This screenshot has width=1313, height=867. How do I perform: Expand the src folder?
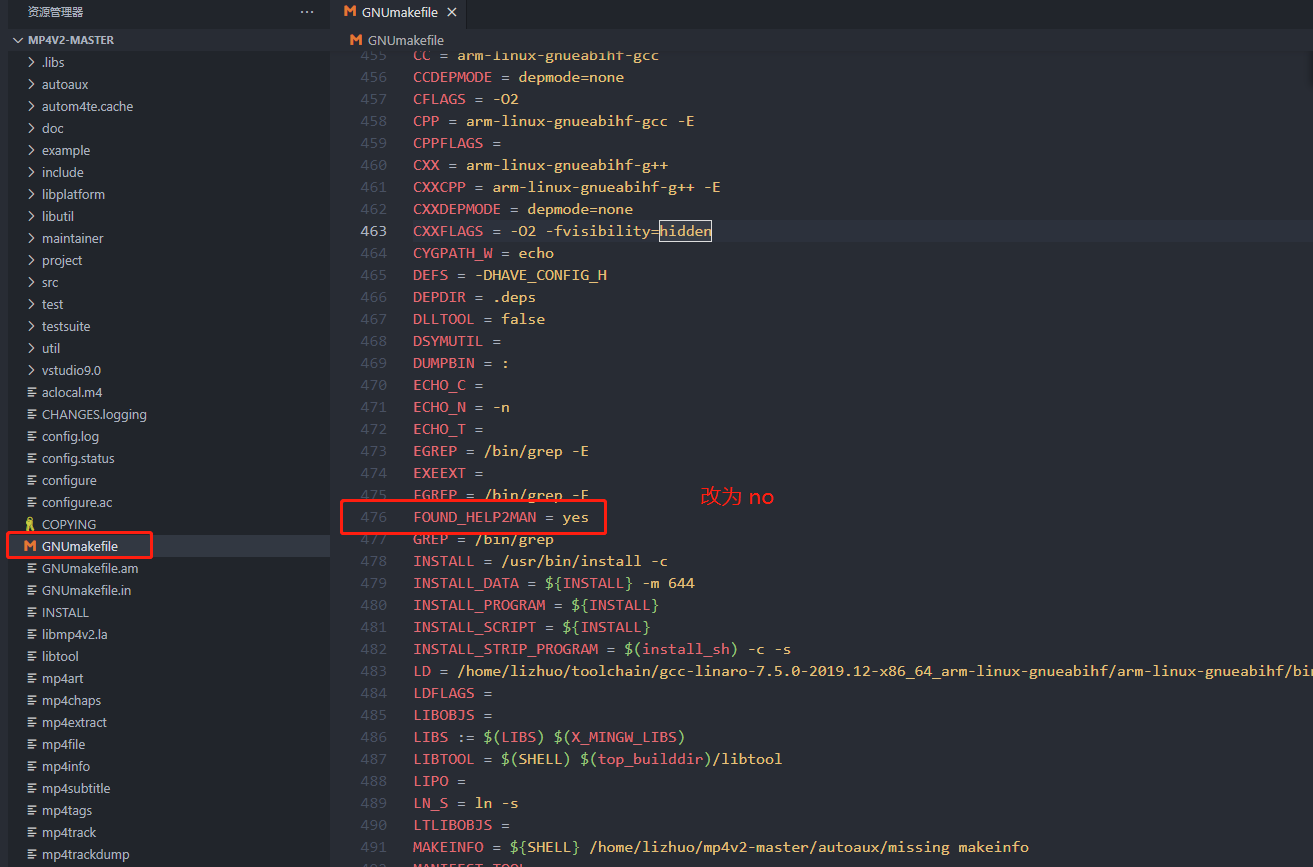click(x=50, y=282)
